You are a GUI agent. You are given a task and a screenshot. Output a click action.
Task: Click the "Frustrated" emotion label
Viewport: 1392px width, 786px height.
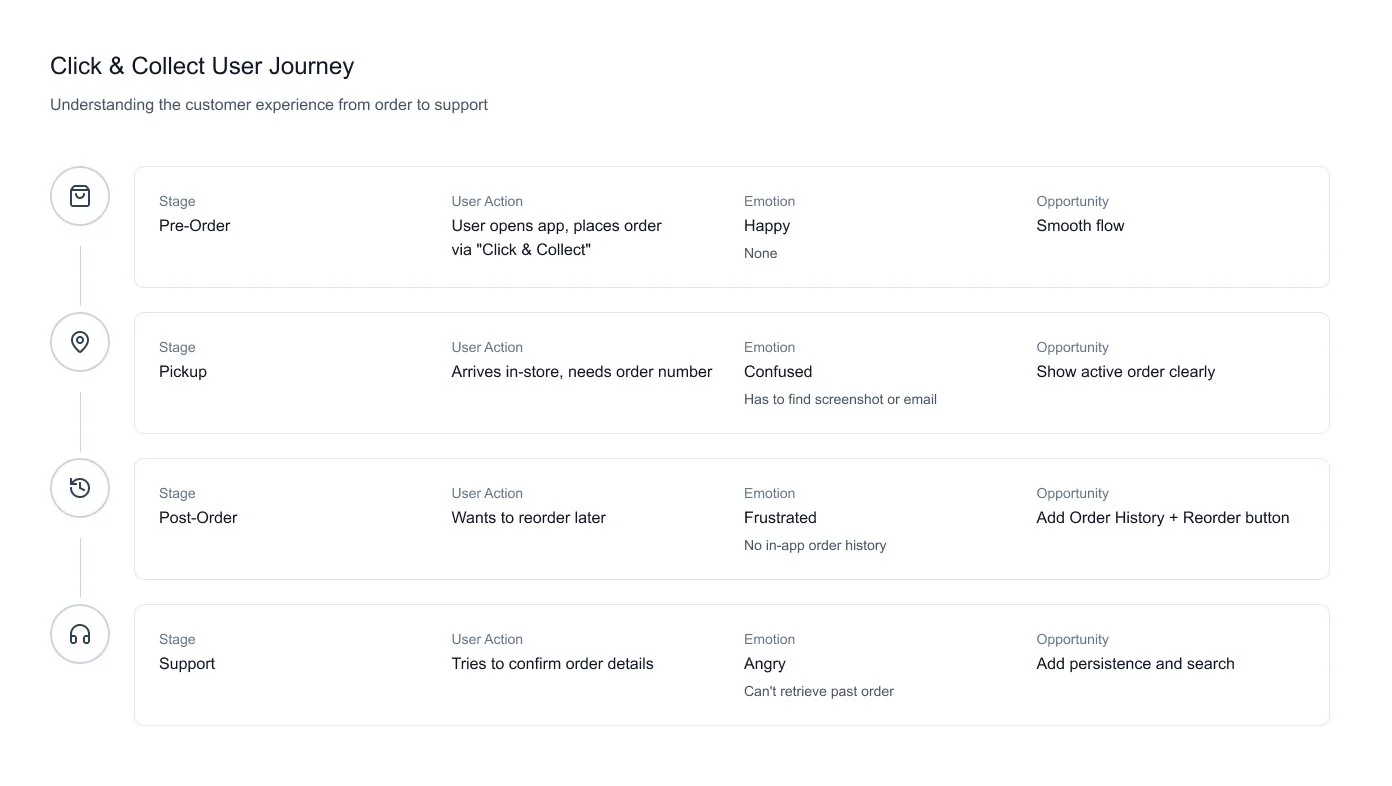(780, 518)
